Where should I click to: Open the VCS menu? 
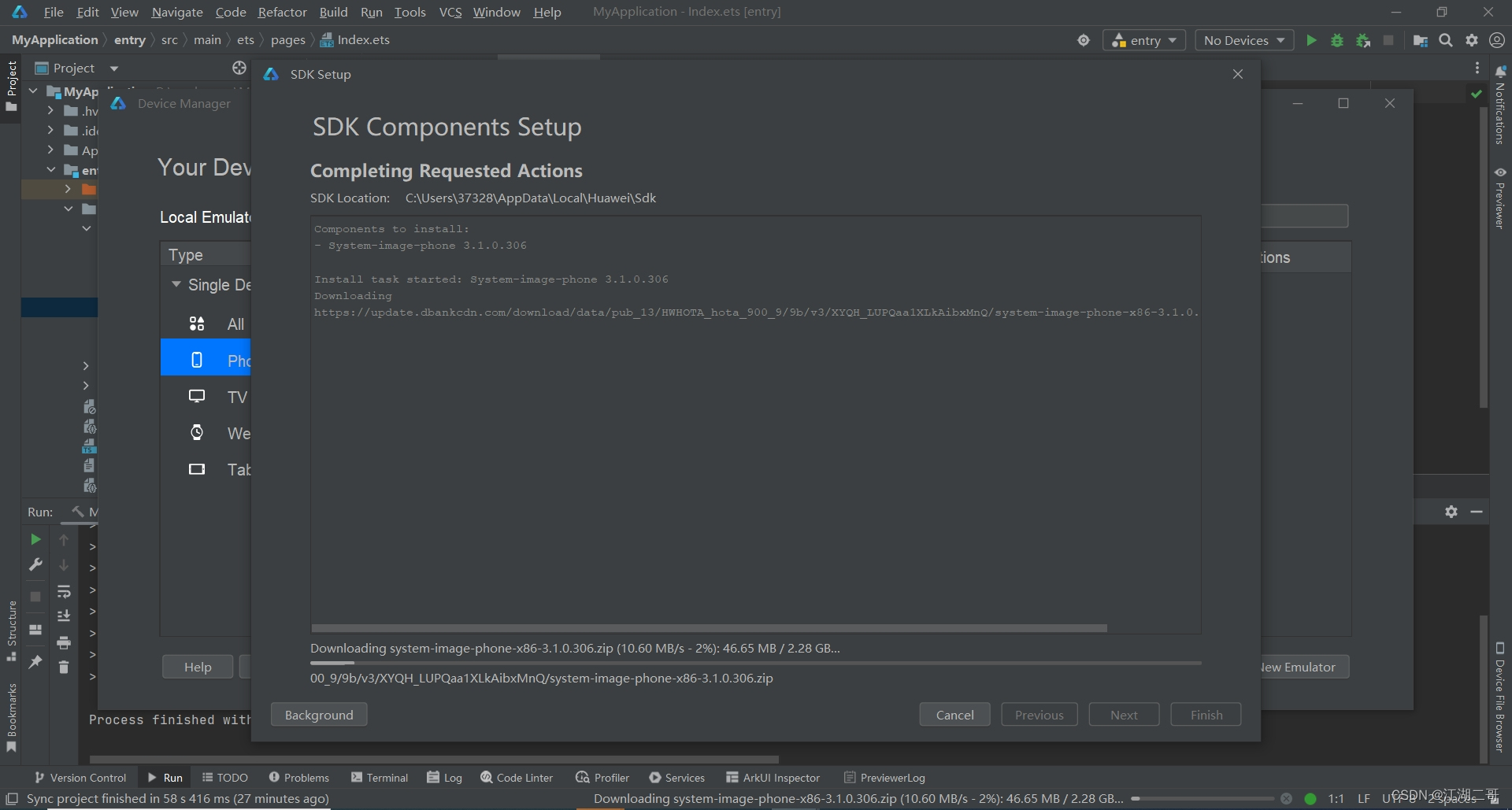click(450, 12)
